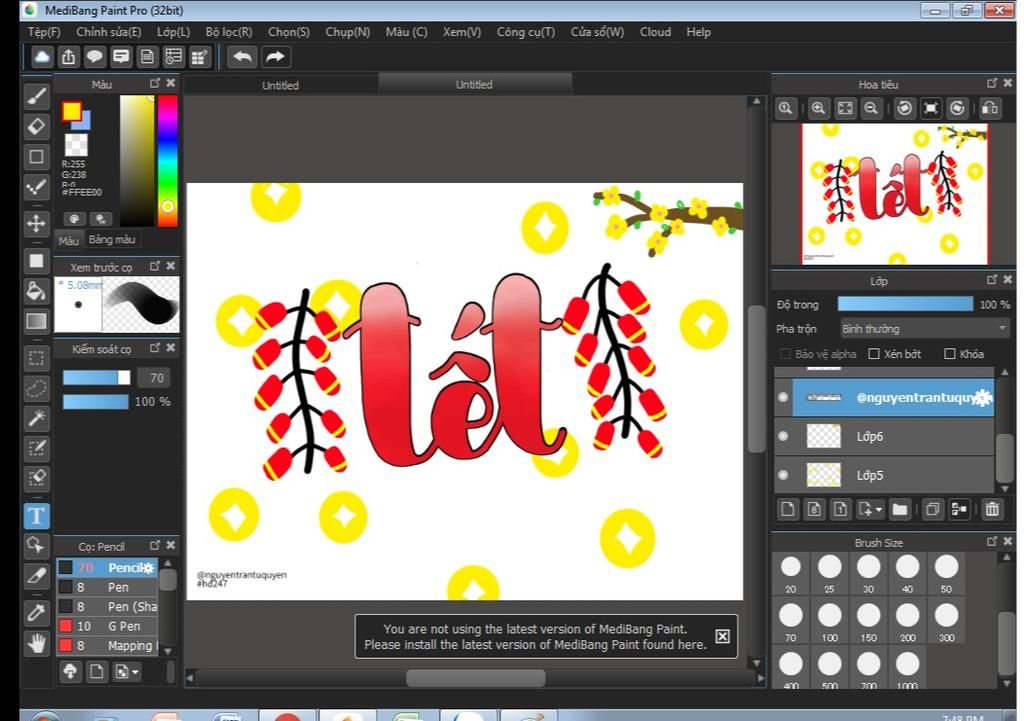Hide the Lớp6 layer

783,436
